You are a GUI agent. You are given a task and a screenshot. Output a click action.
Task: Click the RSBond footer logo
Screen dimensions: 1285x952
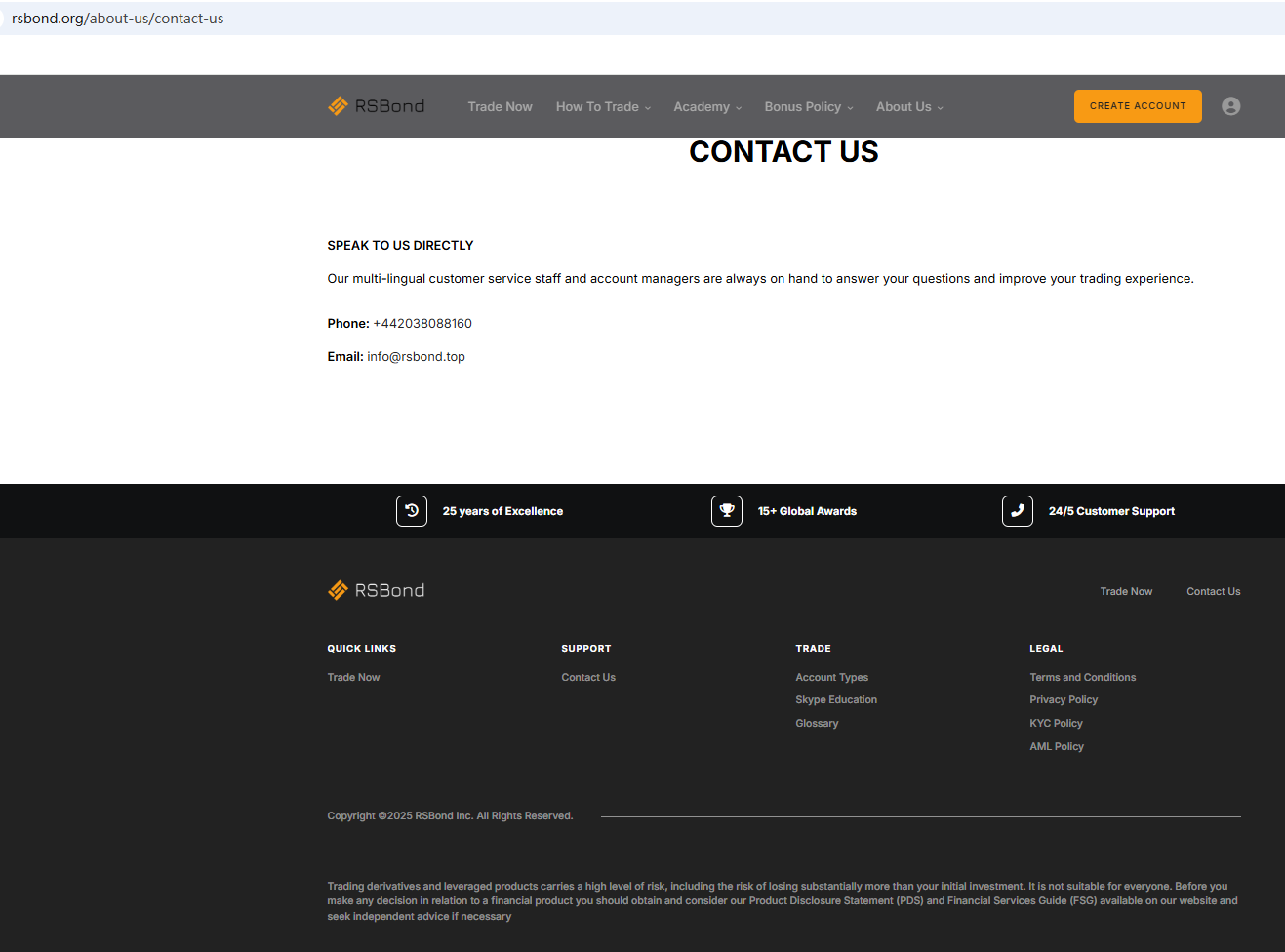(x=376, y=590)
